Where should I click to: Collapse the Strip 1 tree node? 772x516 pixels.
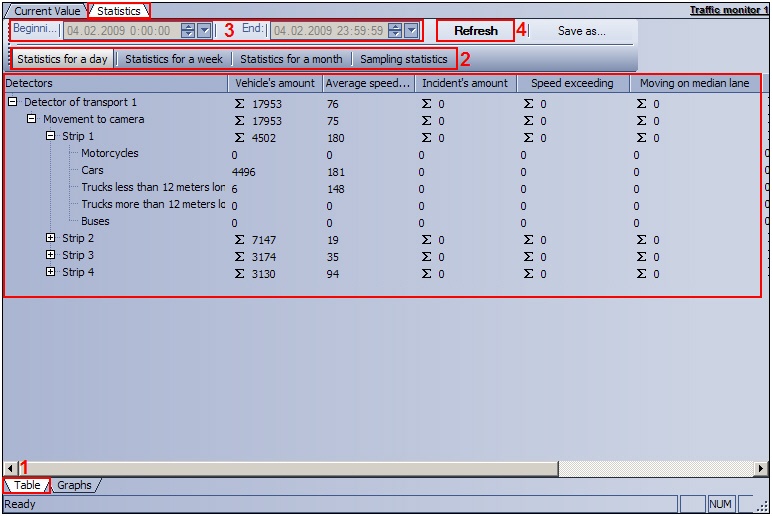[50, 136]
